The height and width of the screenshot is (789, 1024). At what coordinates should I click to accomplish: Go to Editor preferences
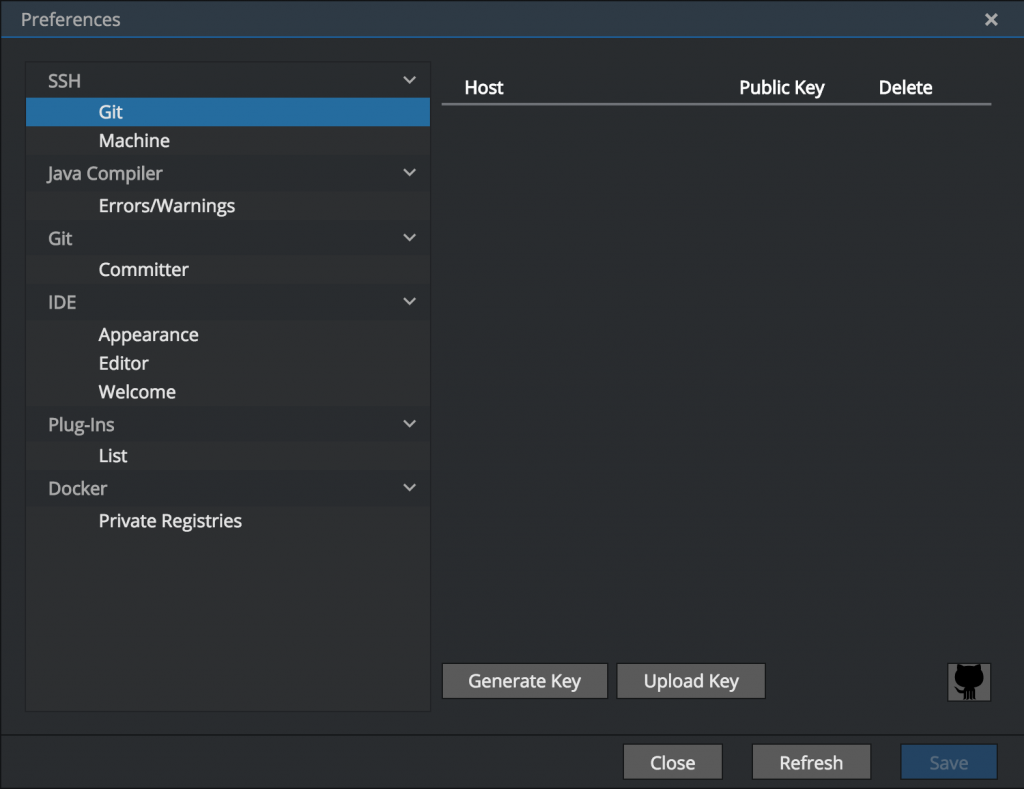(x=123, y=363)
